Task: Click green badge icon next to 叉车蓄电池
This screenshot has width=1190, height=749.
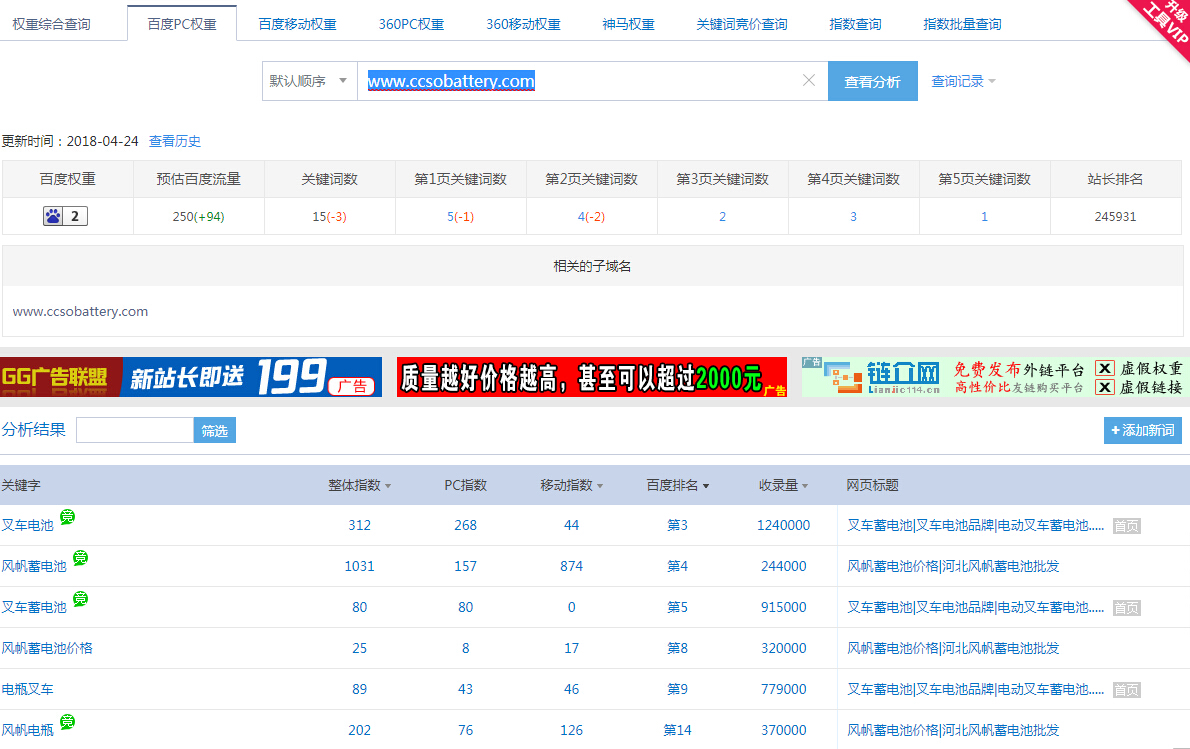Action: click(80, 599)
